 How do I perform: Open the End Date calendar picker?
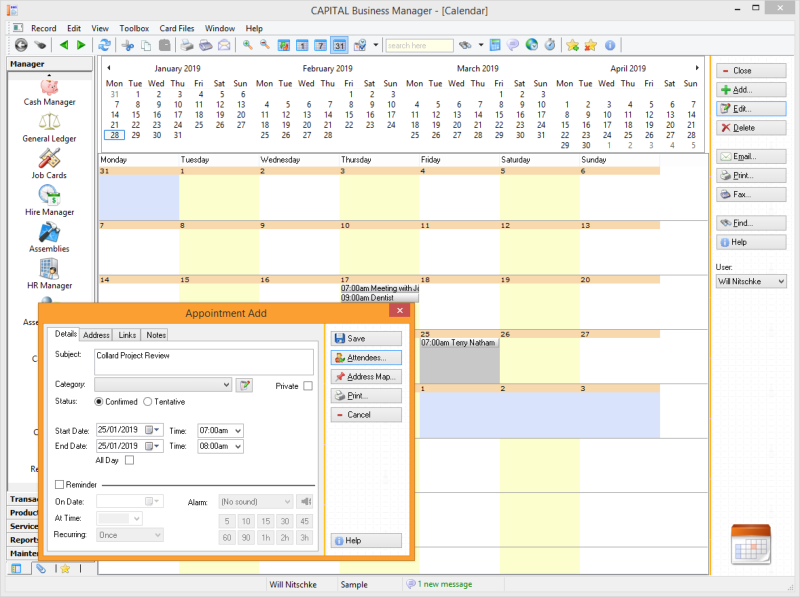[x=152, y=446]
